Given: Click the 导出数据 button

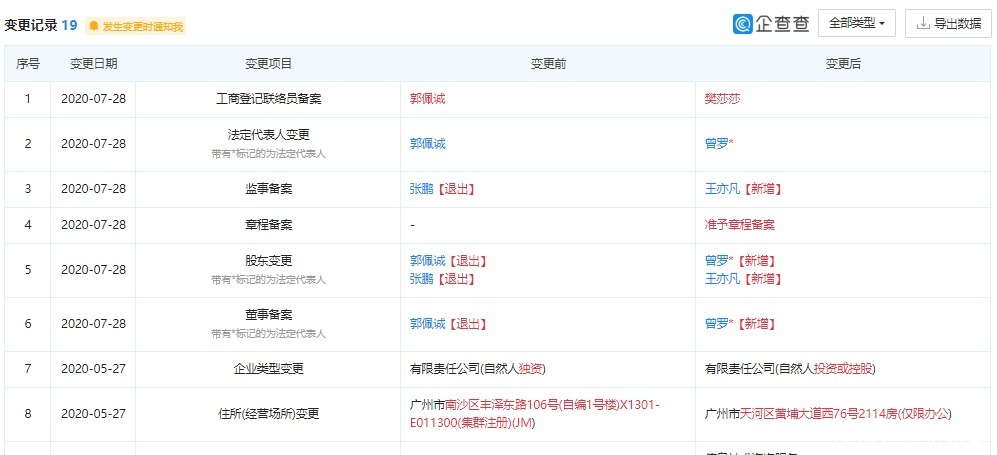Looking at the screenshot, I should (948, 24).
